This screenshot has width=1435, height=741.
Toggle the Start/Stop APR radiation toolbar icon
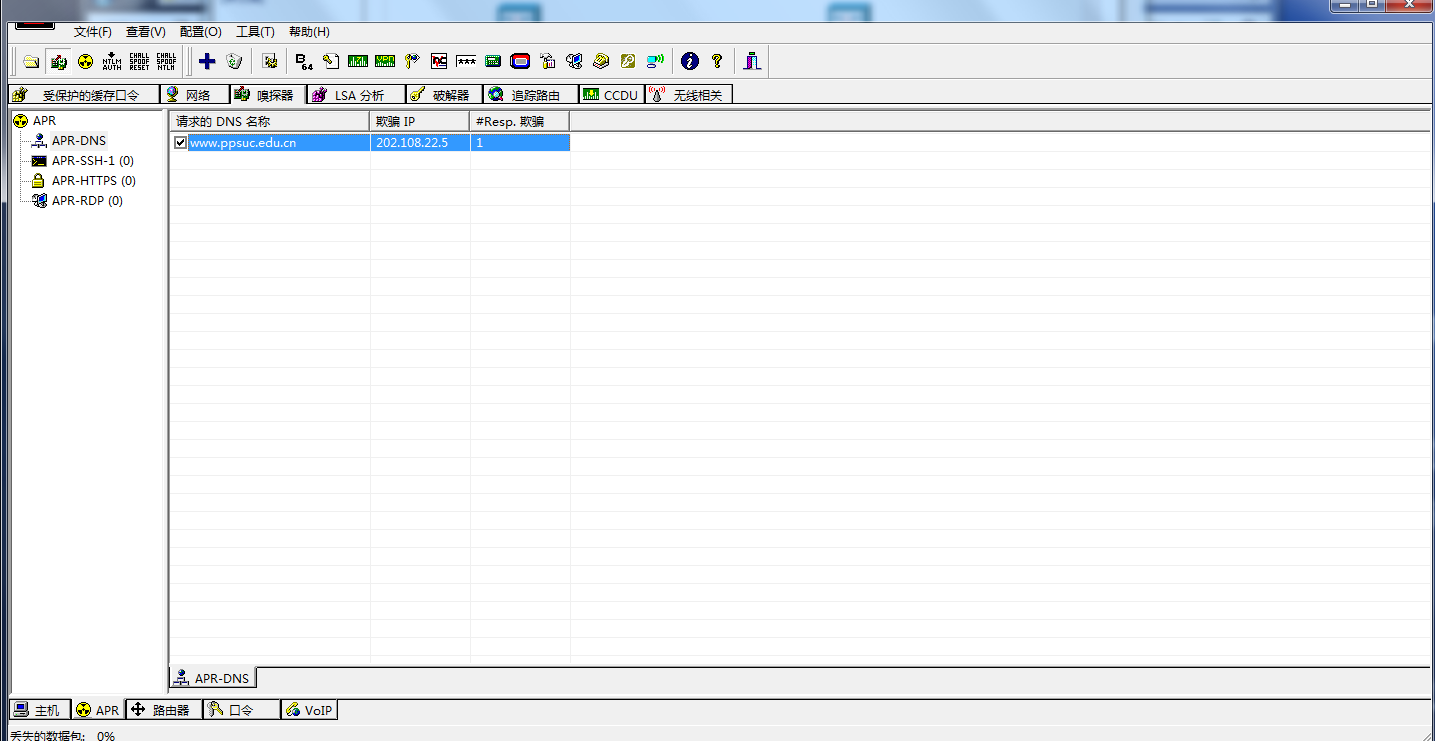85,62
